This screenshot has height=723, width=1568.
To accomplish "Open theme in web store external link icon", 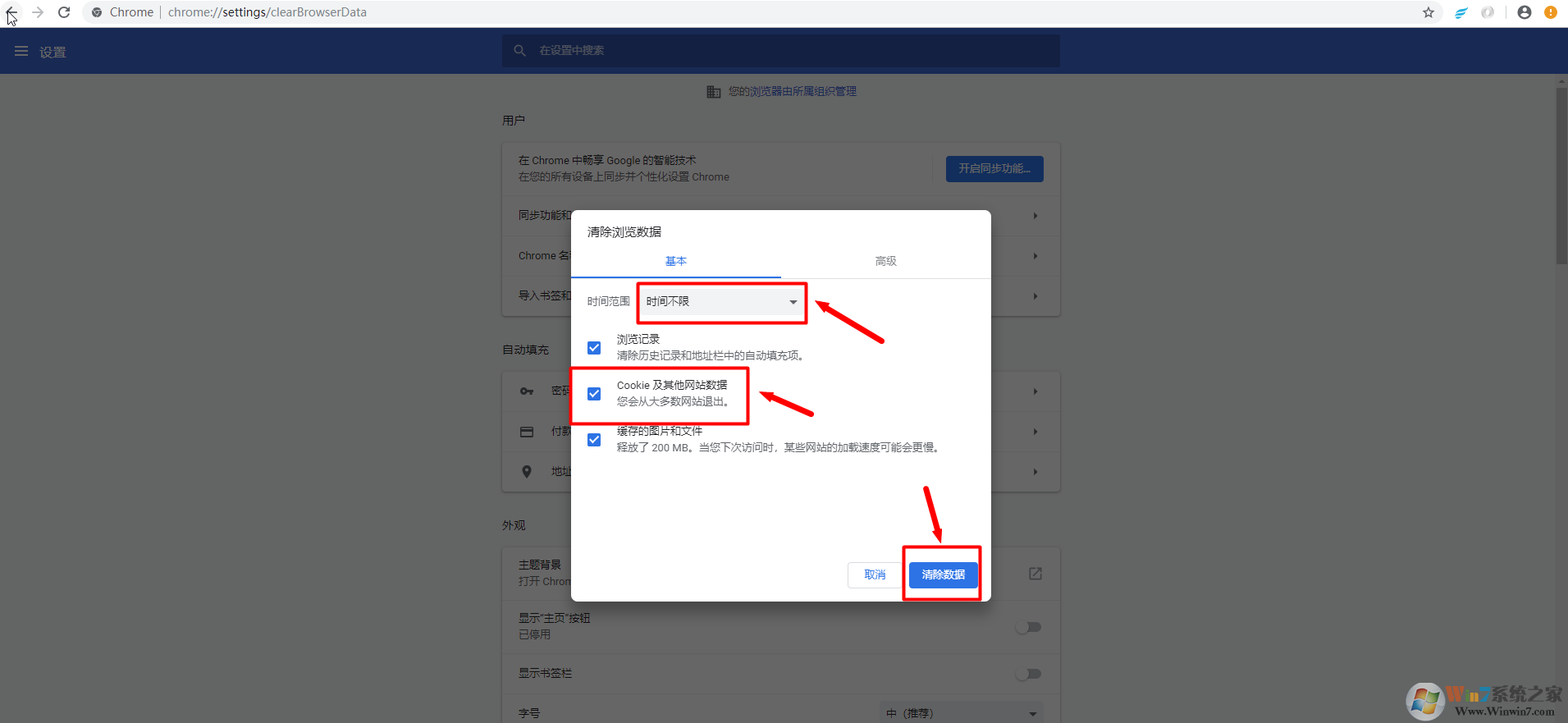I will point(1035,574).
